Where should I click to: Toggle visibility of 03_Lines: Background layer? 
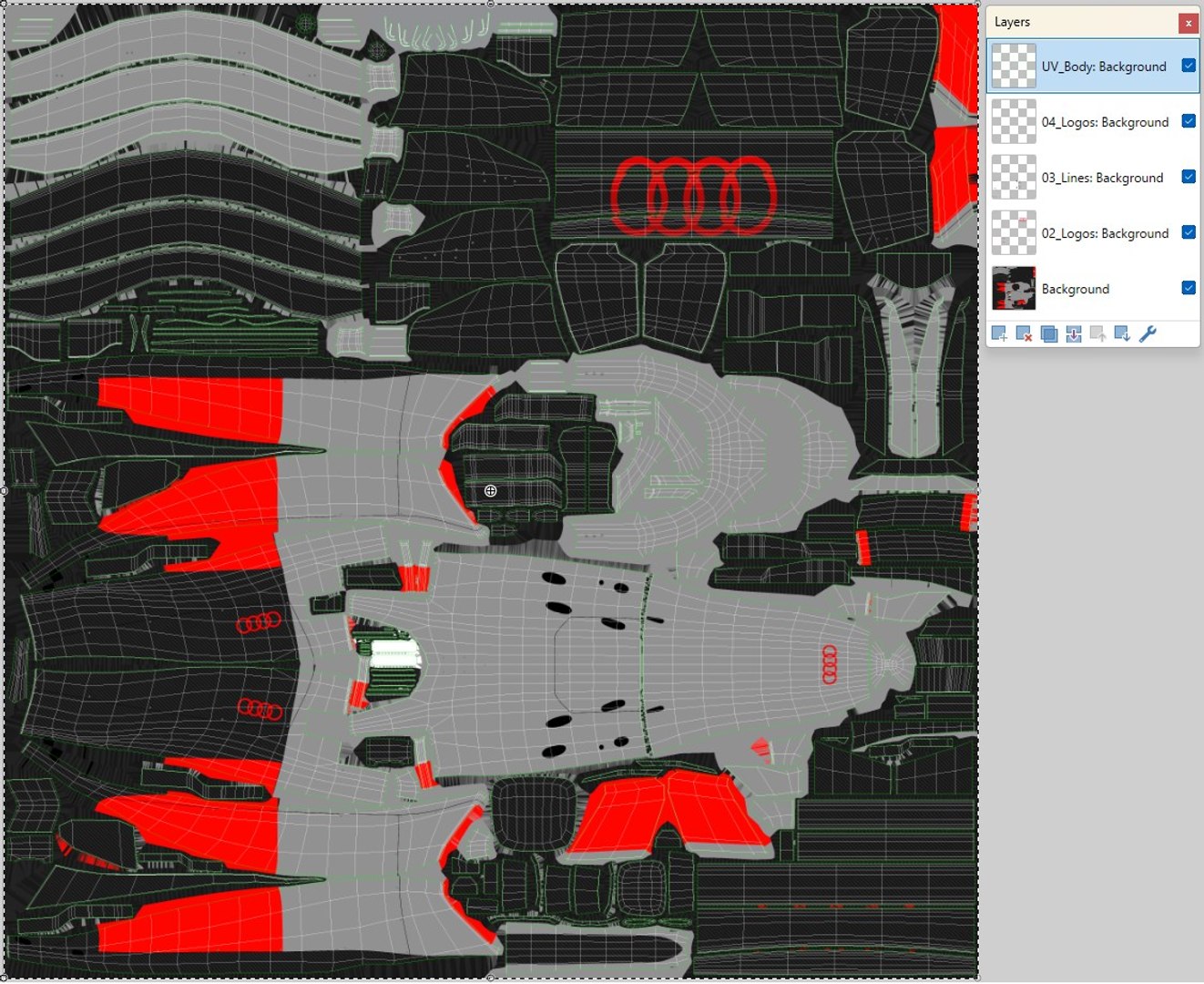1189,177
